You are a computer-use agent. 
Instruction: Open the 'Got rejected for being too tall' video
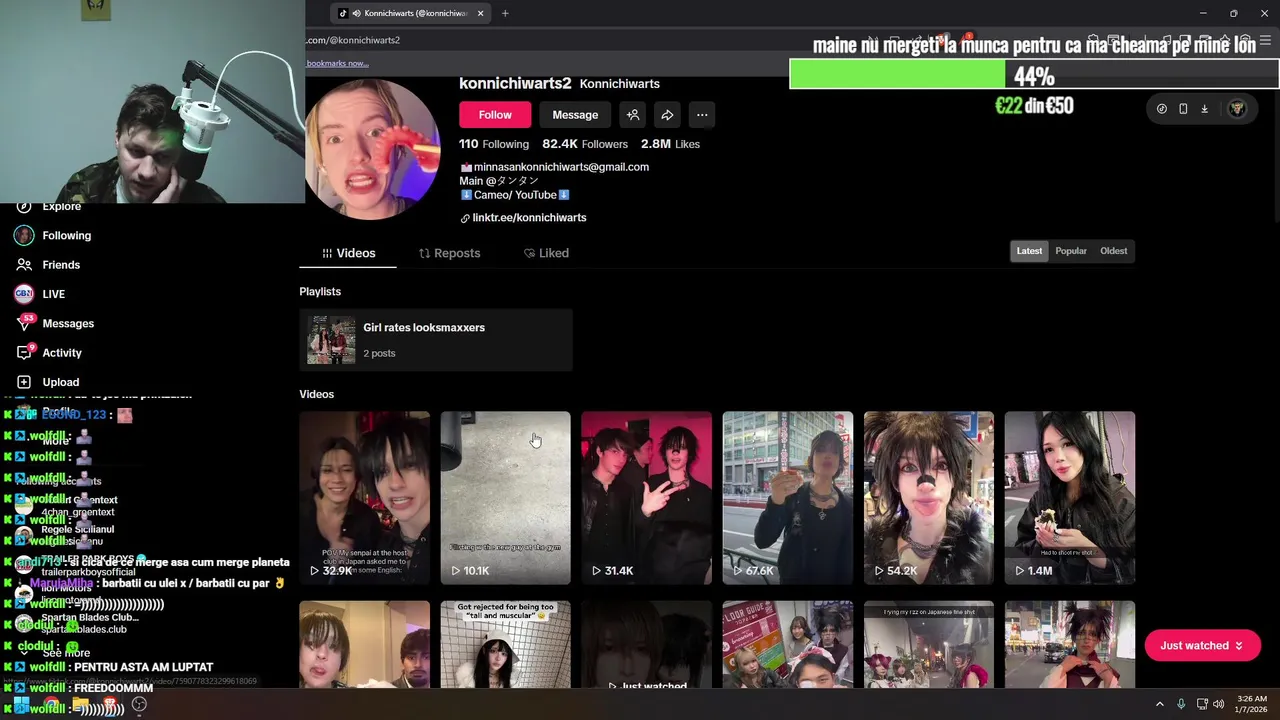[x=506, y=644]
